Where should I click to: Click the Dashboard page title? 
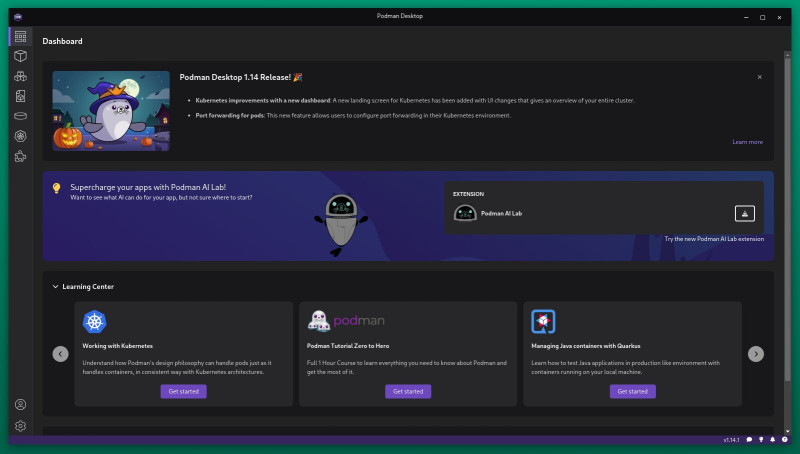click(x=62, y=41)
